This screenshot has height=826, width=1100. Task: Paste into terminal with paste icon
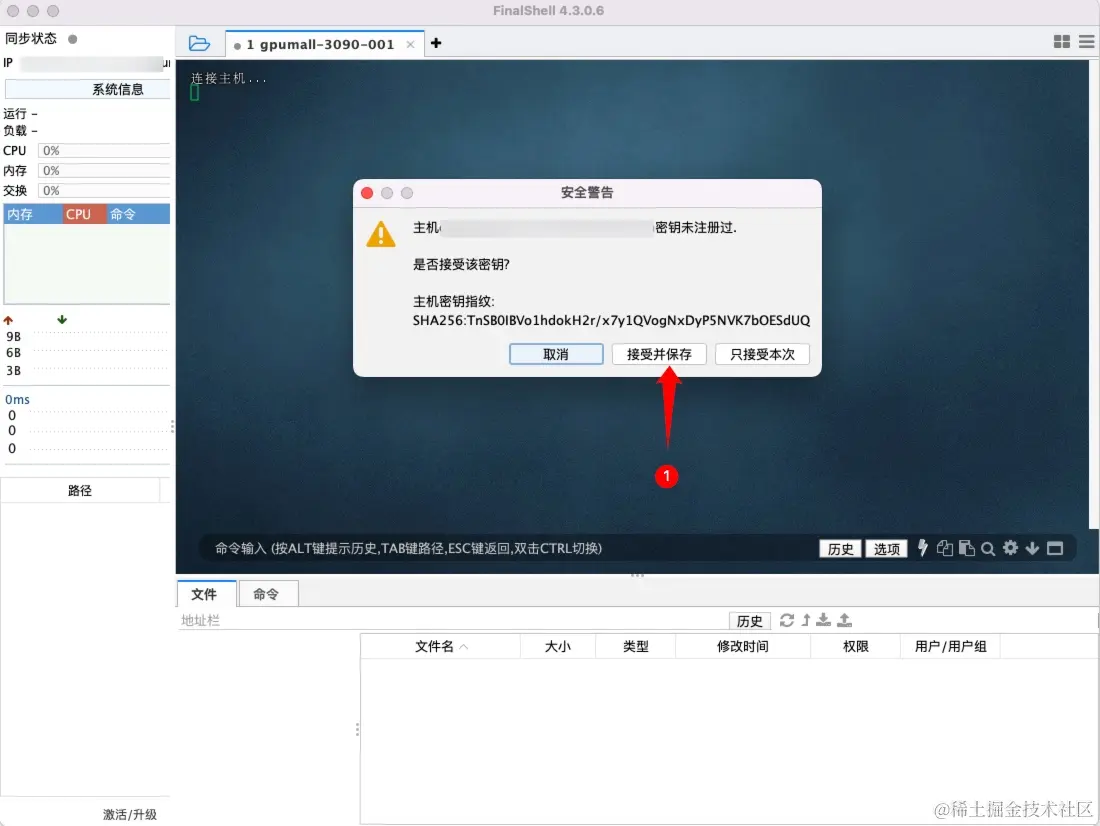coord(967,548)
